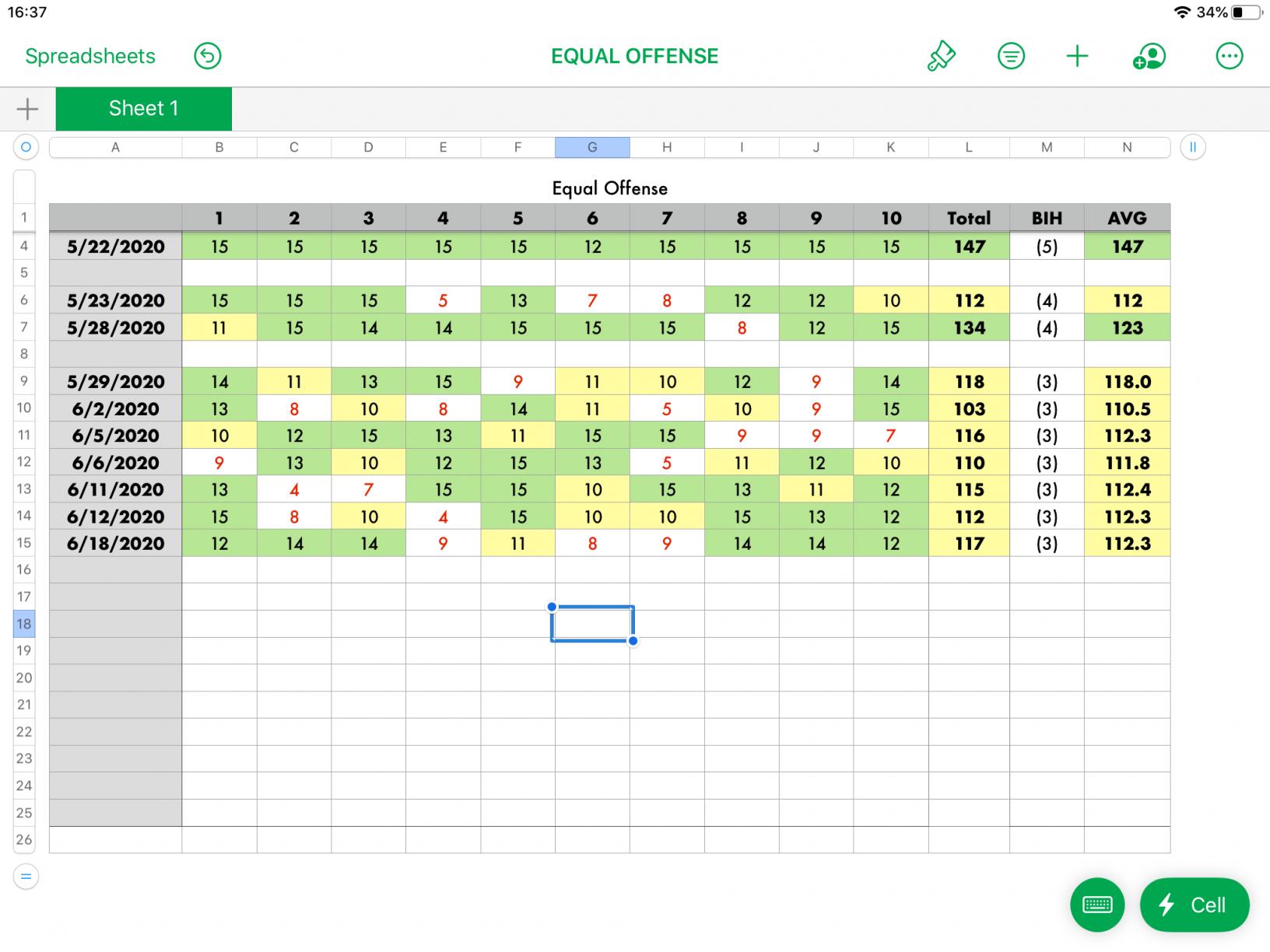Tap the add rows handle at bottom-left
The height and width of the screenshot is (952, 1270).
(26, 877)
